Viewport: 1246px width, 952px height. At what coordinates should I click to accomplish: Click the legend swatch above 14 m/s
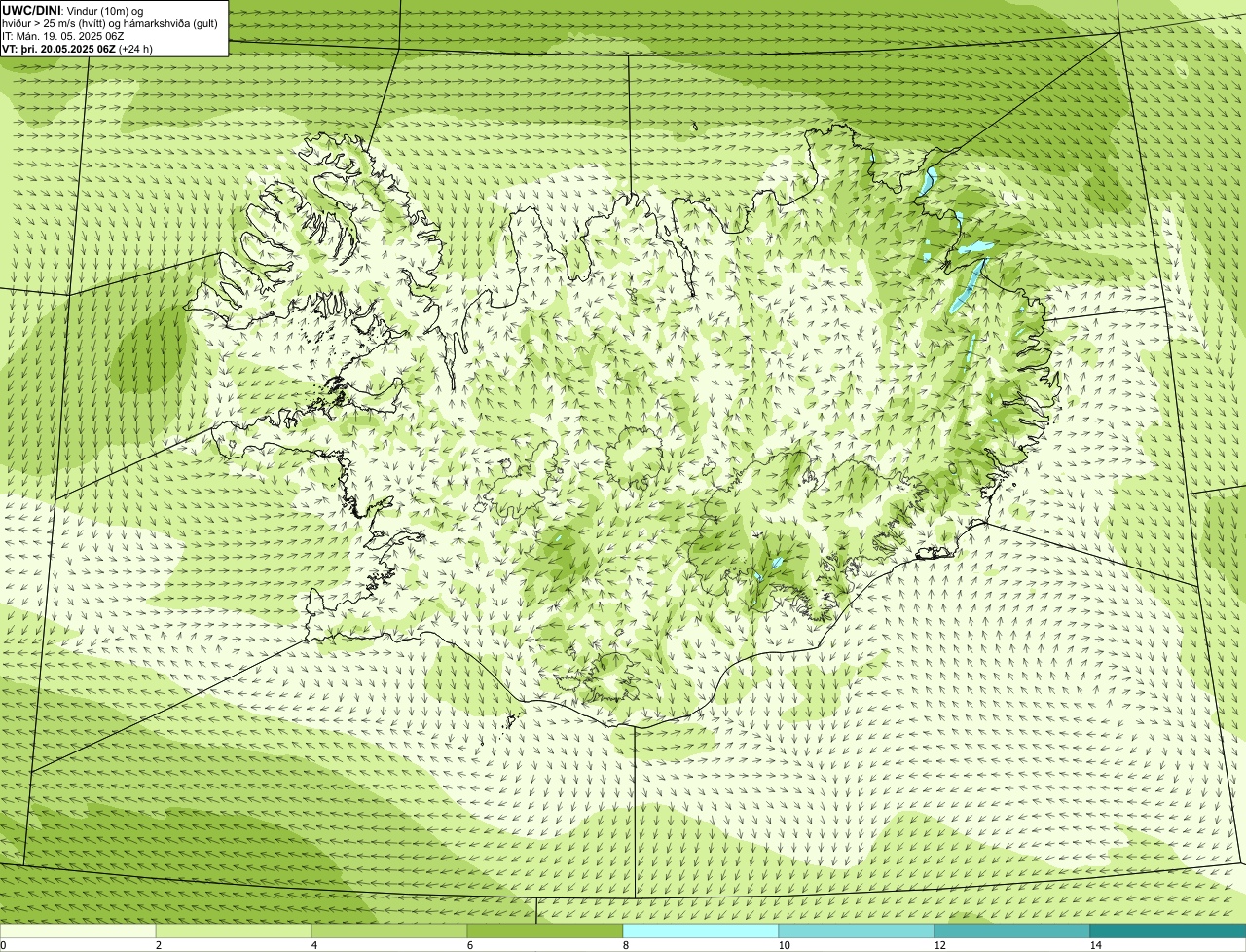click(1168, 932)
